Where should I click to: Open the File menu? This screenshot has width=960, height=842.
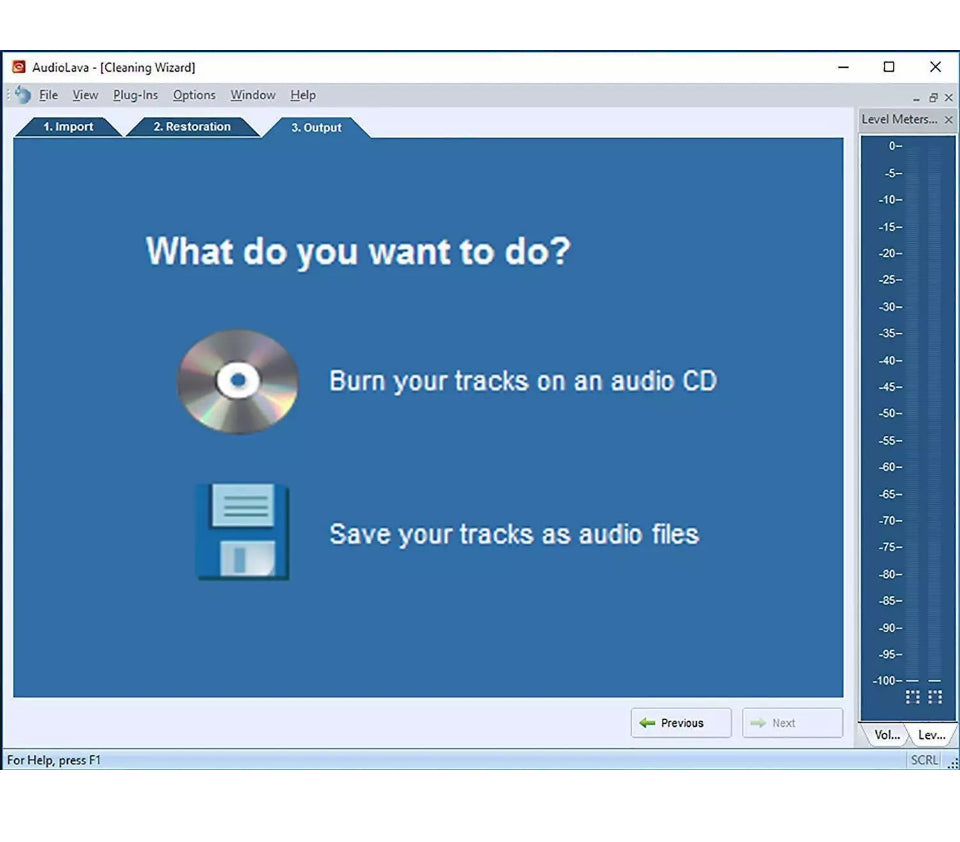pos(48,95)
